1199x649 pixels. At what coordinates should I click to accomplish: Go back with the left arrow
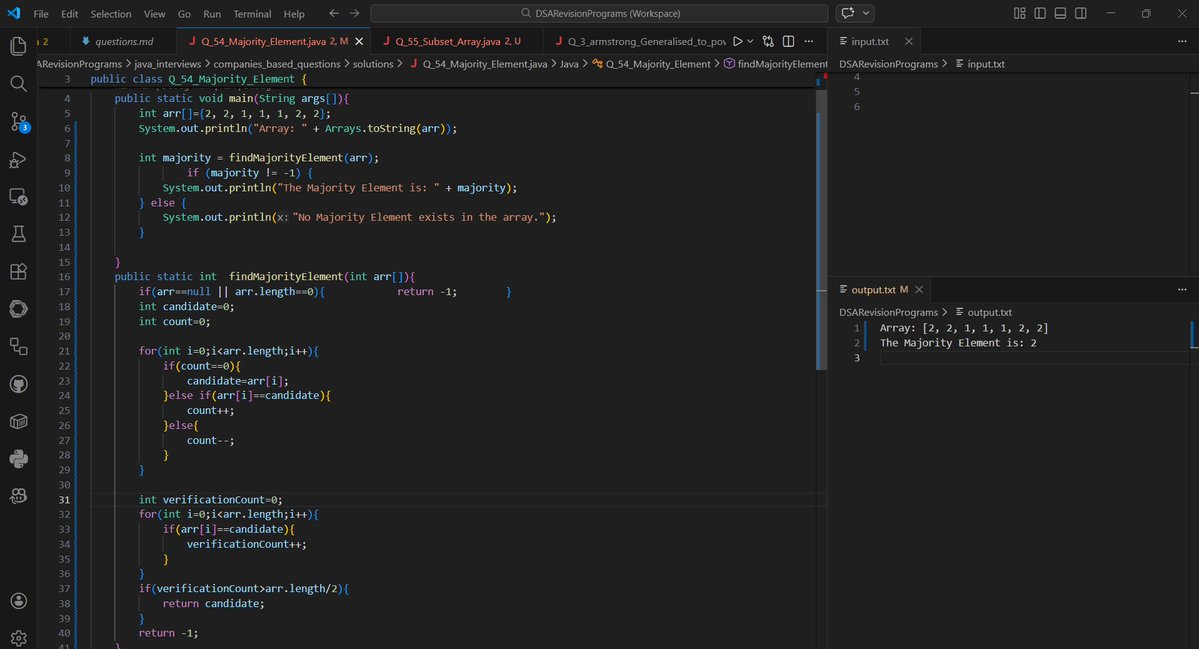[333, 13]
